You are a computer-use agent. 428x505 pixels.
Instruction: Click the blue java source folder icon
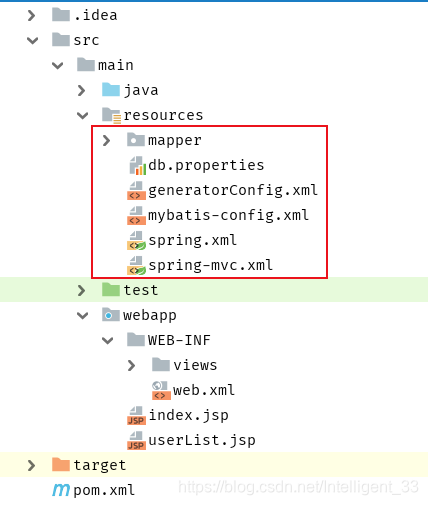coord(111,90)
